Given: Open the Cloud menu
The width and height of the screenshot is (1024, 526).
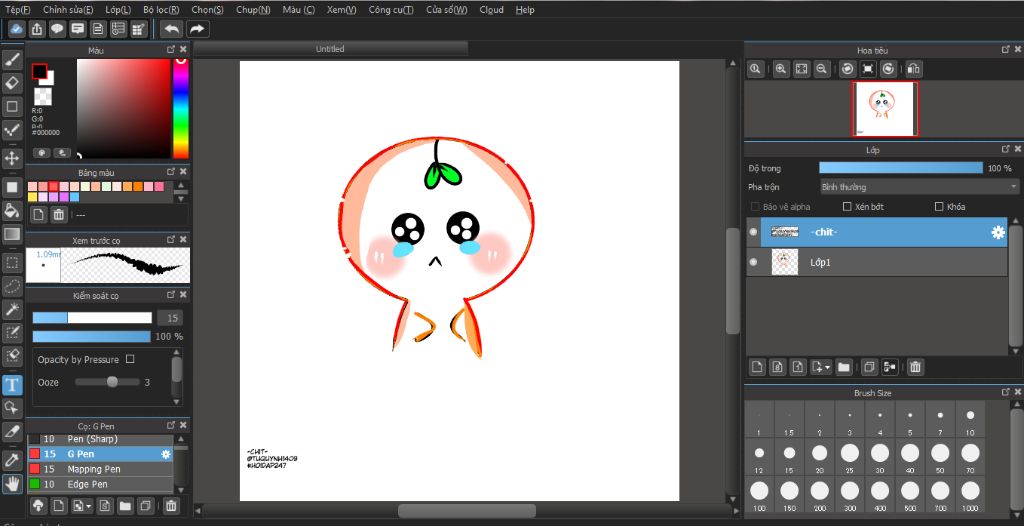Looking at the screenshot, I should [491, 10].
